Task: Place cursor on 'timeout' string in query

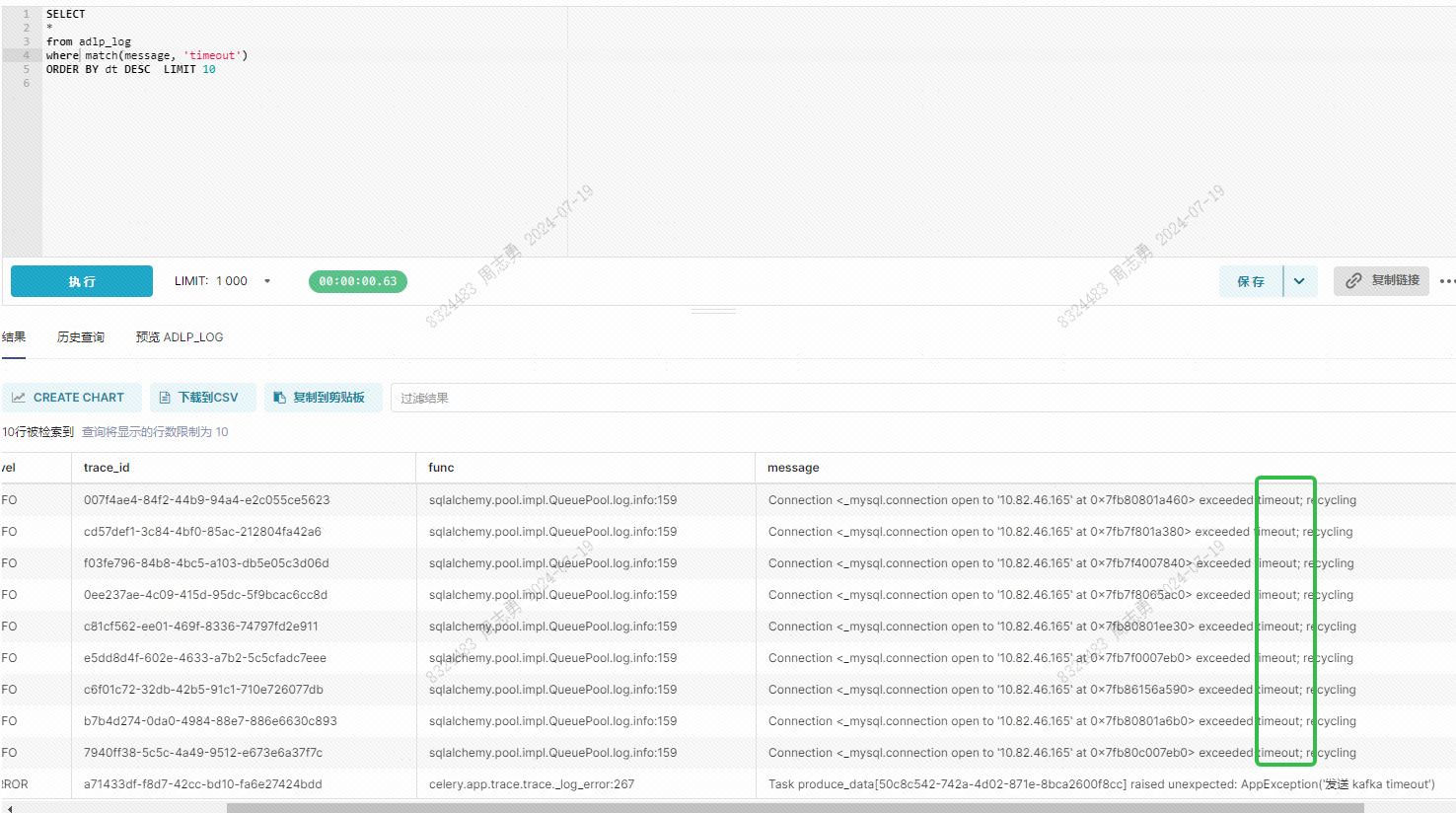Action: [x=213, y=55]
